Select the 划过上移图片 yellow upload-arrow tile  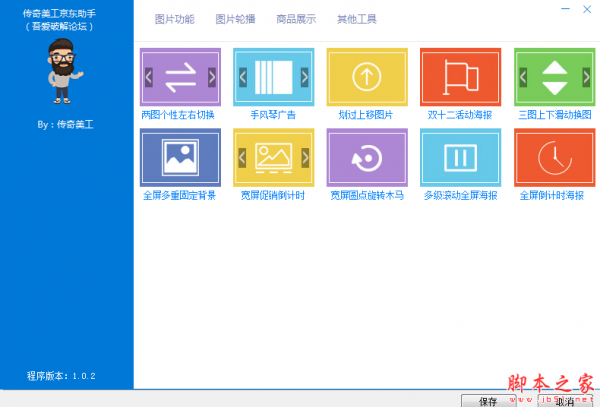click(x=367, y=77)
